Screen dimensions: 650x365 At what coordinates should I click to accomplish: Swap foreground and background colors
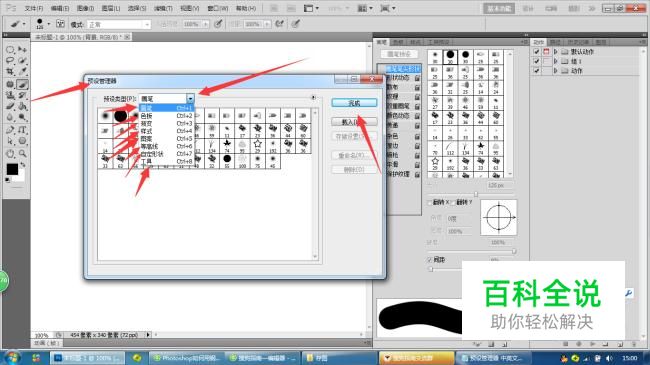pyautogui.click(x=23, y=165)
